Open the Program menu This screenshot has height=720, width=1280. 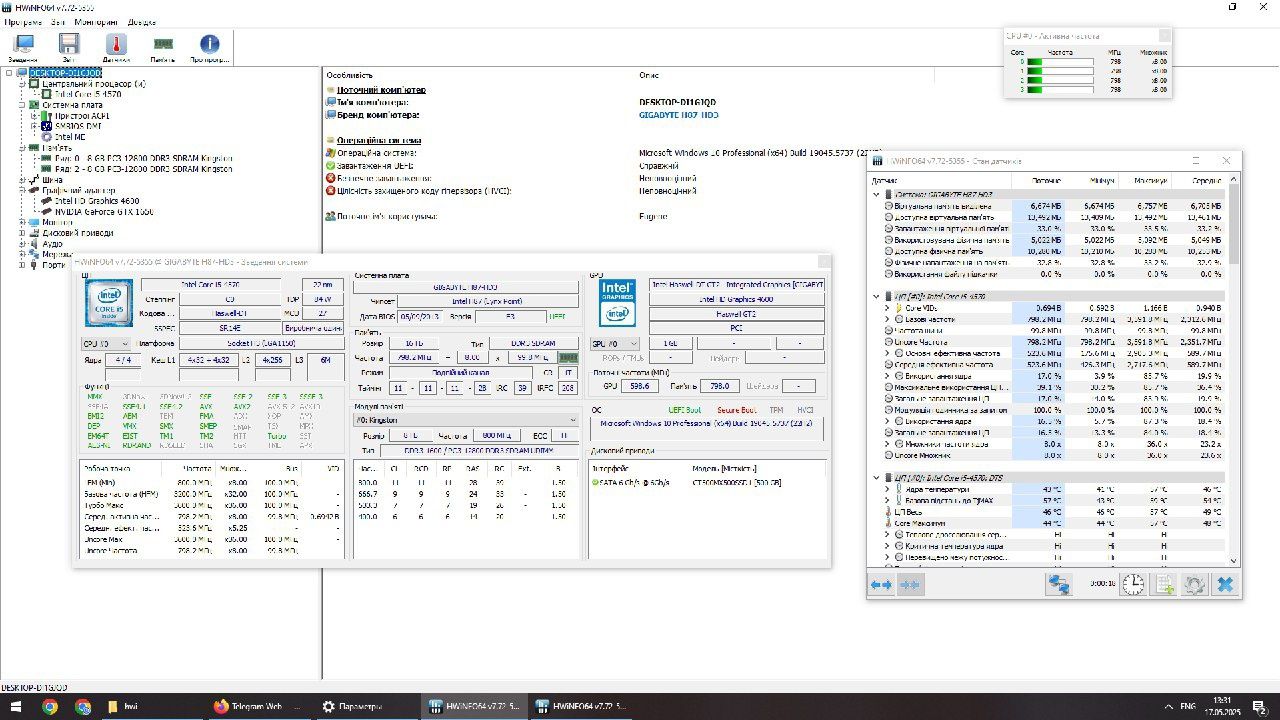tap(22, 21)
